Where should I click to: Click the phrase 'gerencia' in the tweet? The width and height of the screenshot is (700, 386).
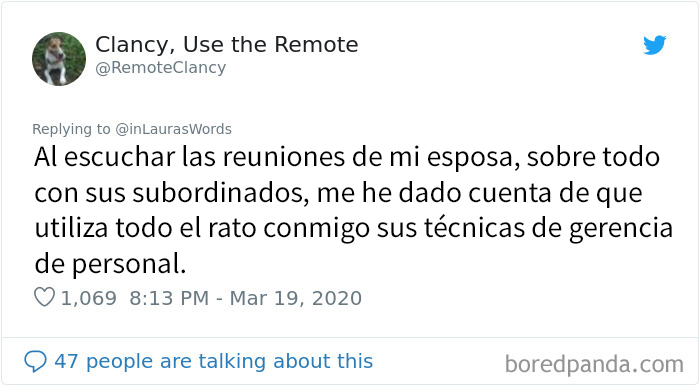(x=621, y=229)
